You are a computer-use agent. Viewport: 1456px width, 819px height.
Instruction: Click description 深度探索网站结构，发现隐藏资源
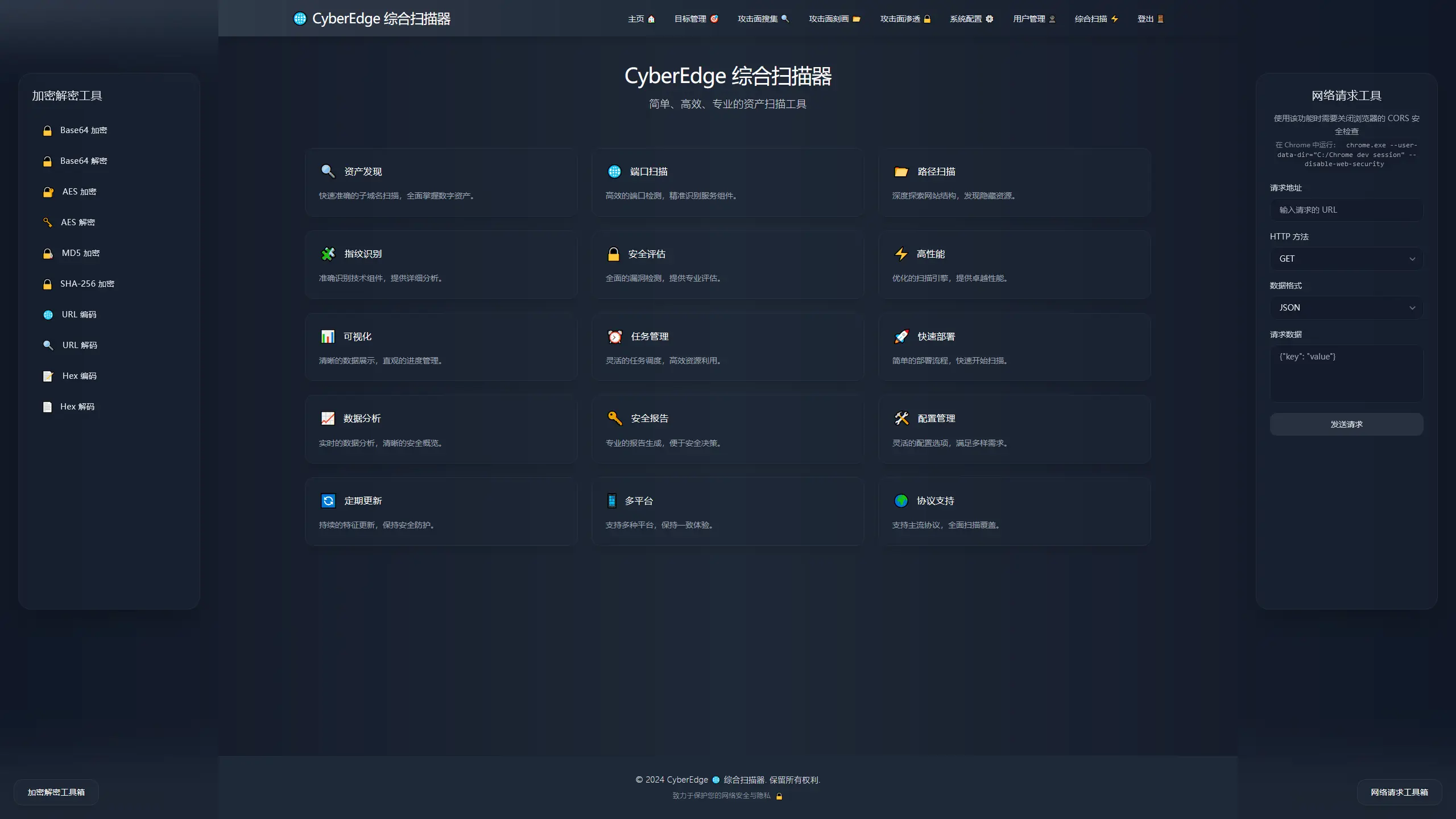click(955, 196)
